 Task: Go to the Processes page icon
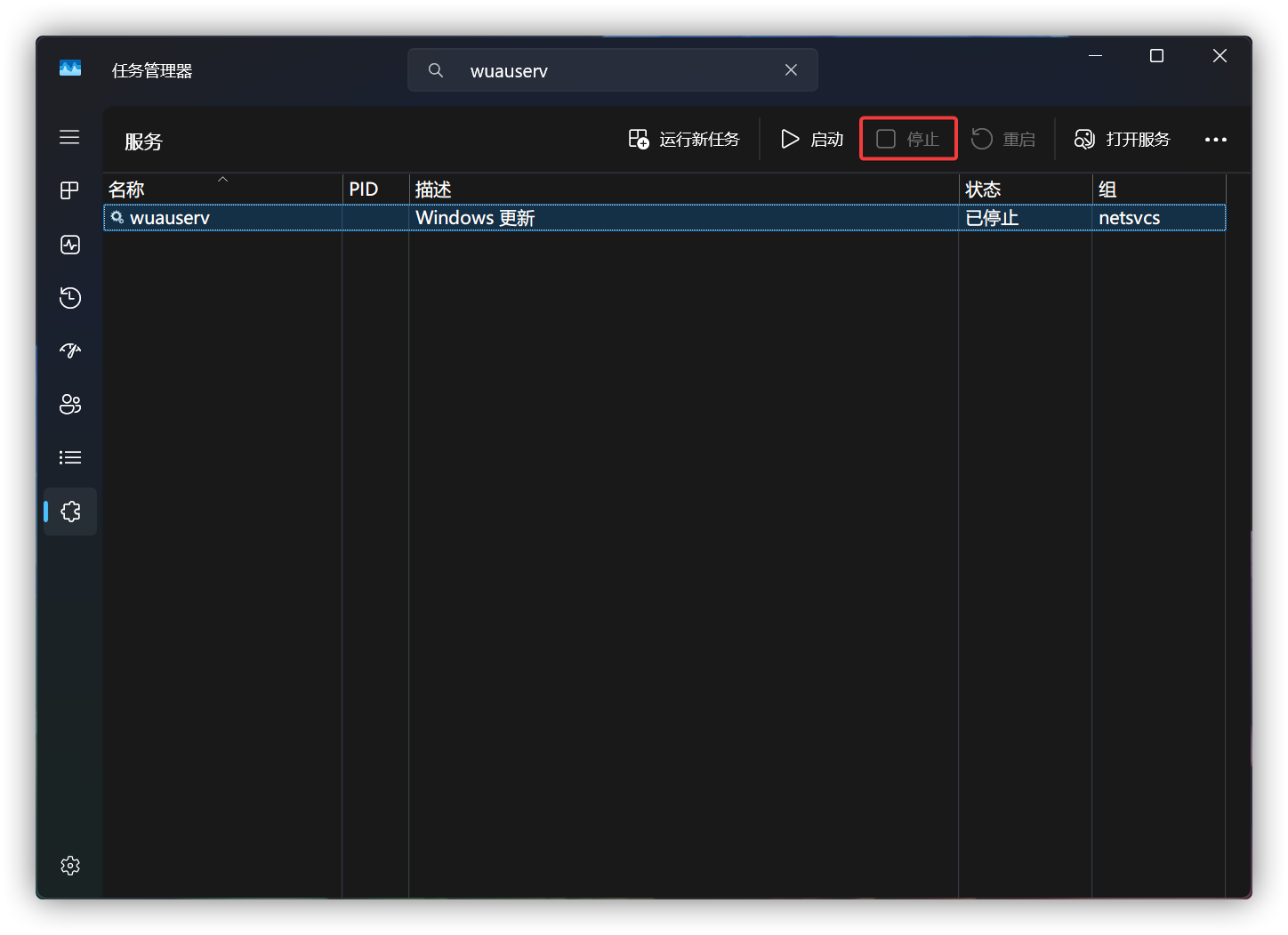[x=69, y=190]
